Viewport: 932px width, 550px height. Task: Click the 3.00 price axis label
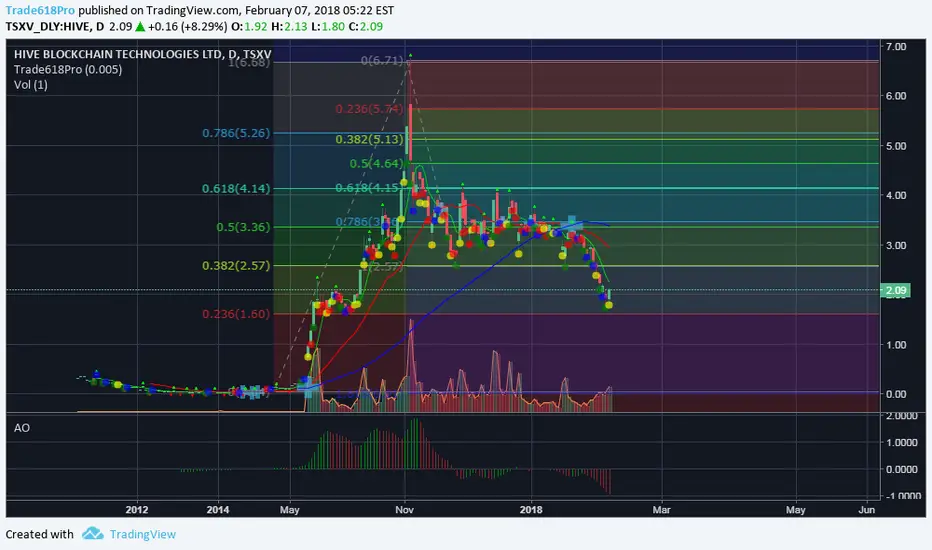click(896, 245)
